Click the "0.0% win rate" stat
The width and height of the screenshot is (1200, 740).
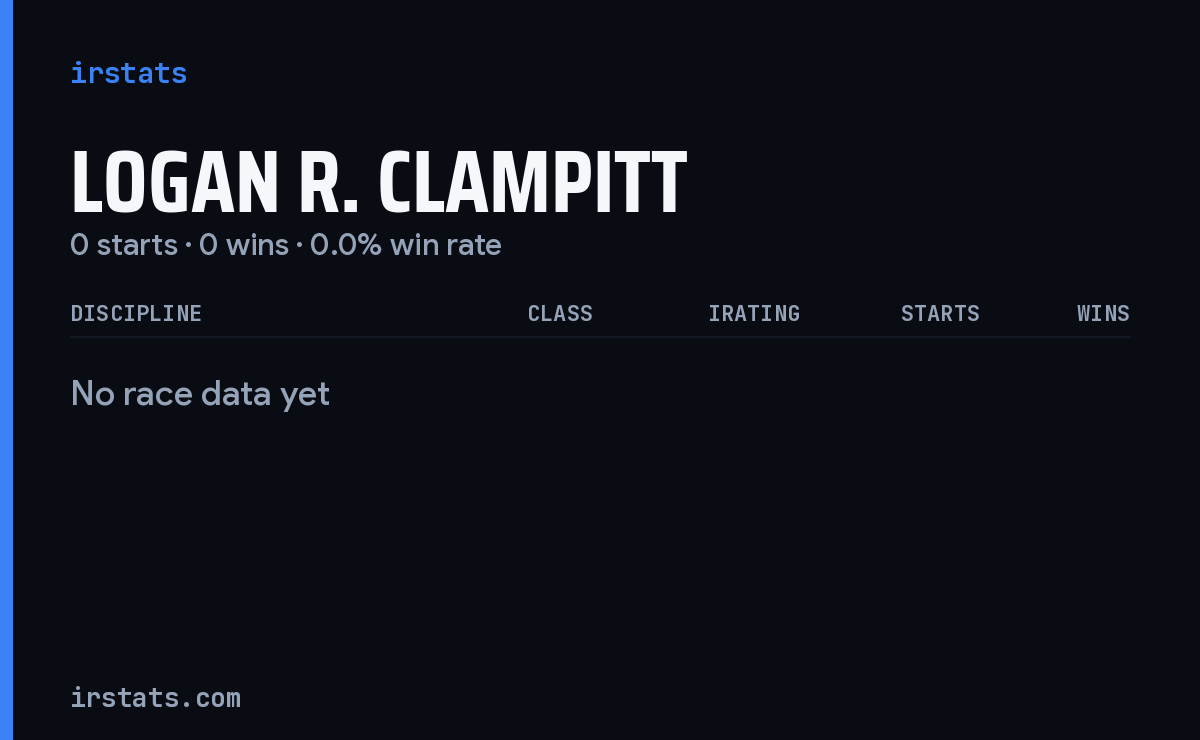click(406, 245)
